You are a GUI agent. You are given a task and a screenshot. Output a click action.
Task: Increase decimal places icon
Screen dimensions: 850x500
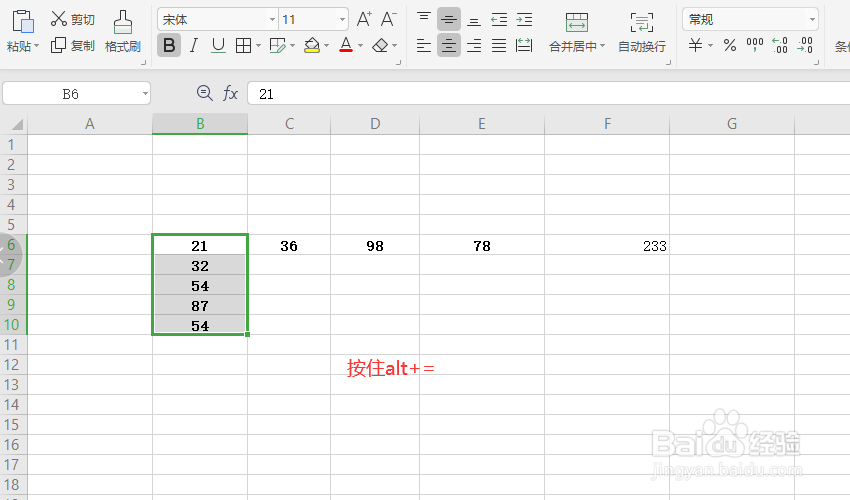pos(780,45)
